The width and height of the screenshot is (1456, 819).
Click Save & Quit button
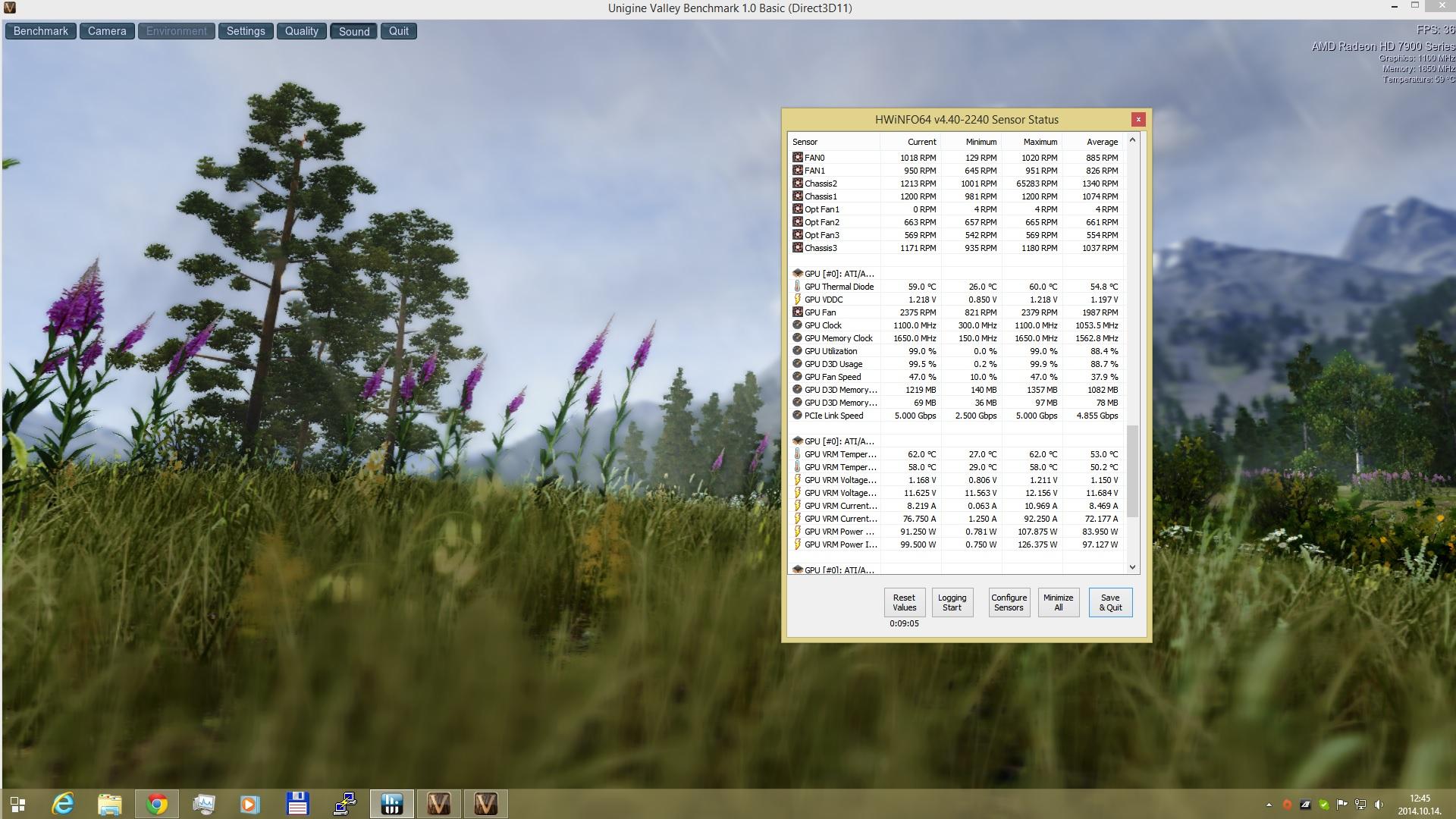click(1110, 602)
